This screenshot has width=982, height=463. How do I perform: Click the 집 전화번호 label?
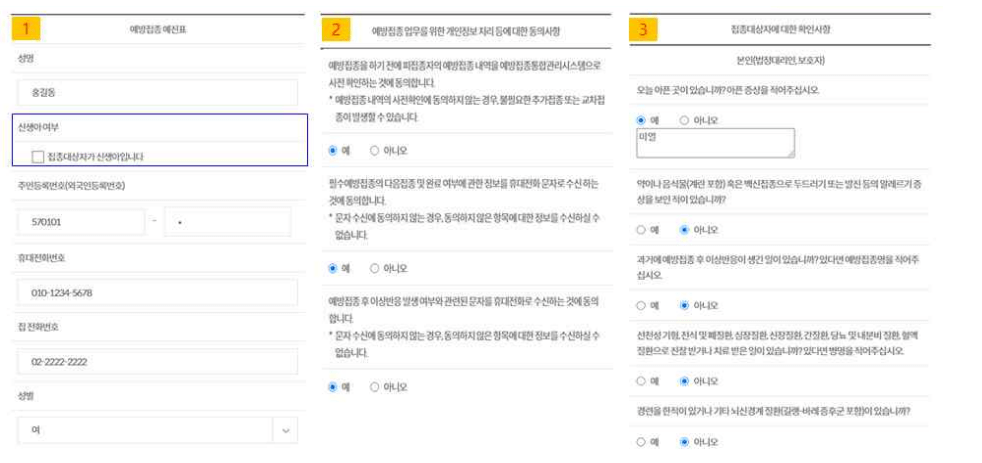(x=38, y=327)
